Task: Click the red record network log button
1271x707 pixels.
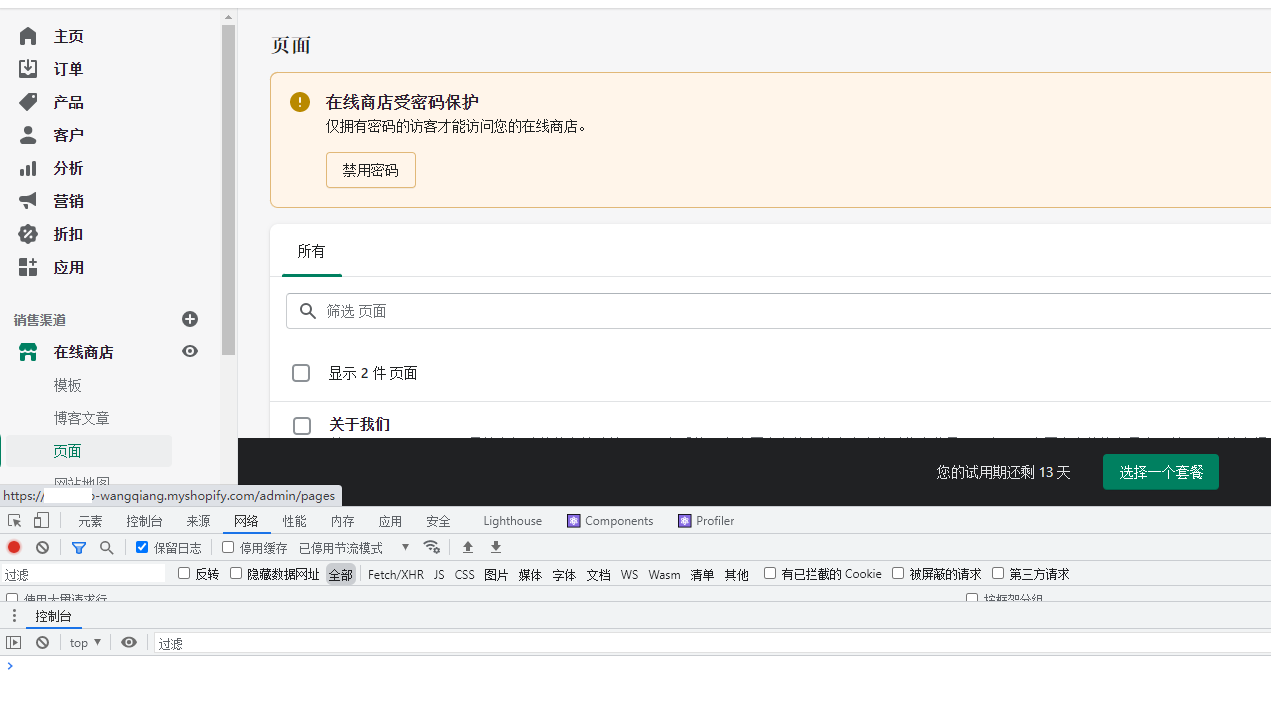Action: (x=14, y=547)
